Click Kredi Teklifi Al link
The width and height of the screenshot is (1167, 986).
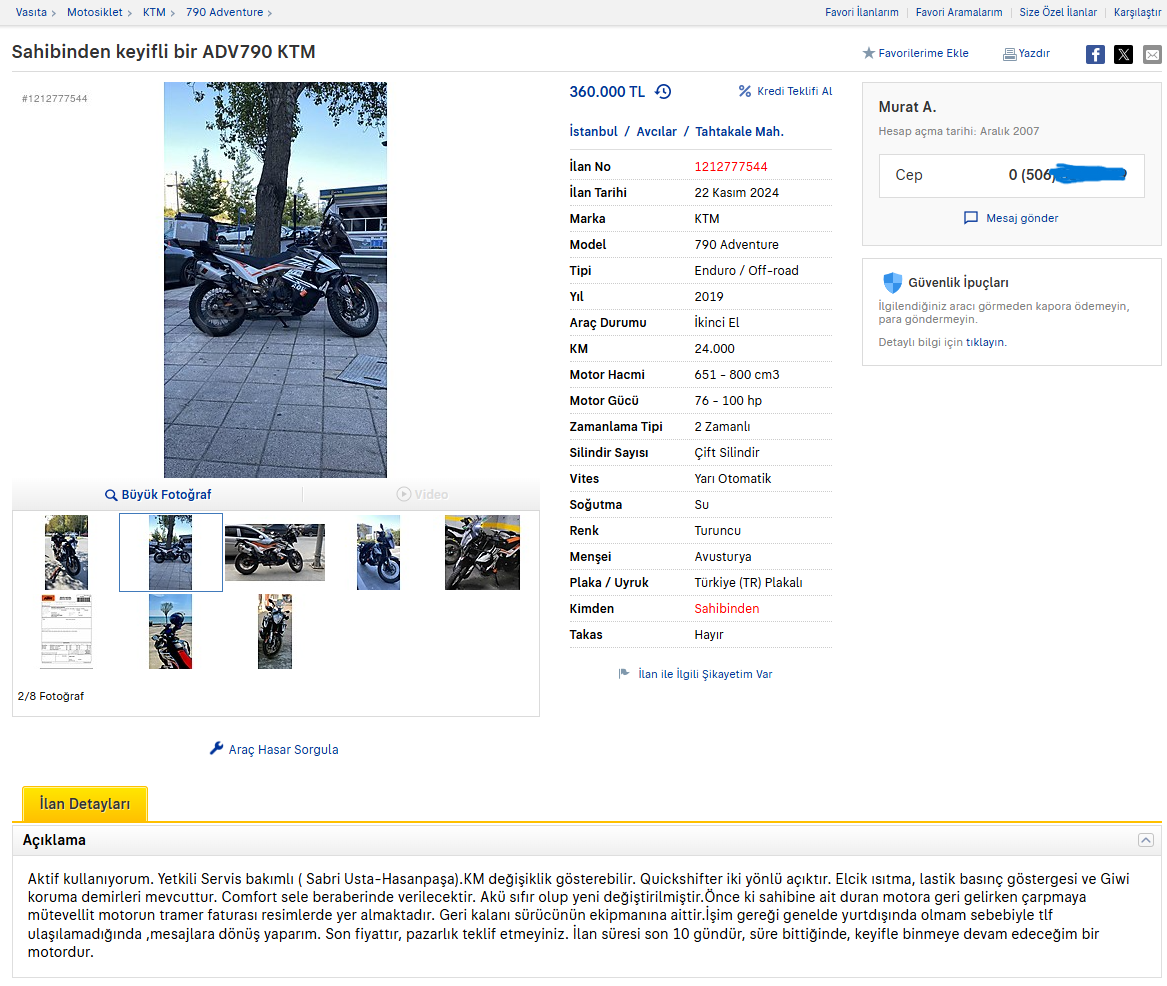pos(794,91)
